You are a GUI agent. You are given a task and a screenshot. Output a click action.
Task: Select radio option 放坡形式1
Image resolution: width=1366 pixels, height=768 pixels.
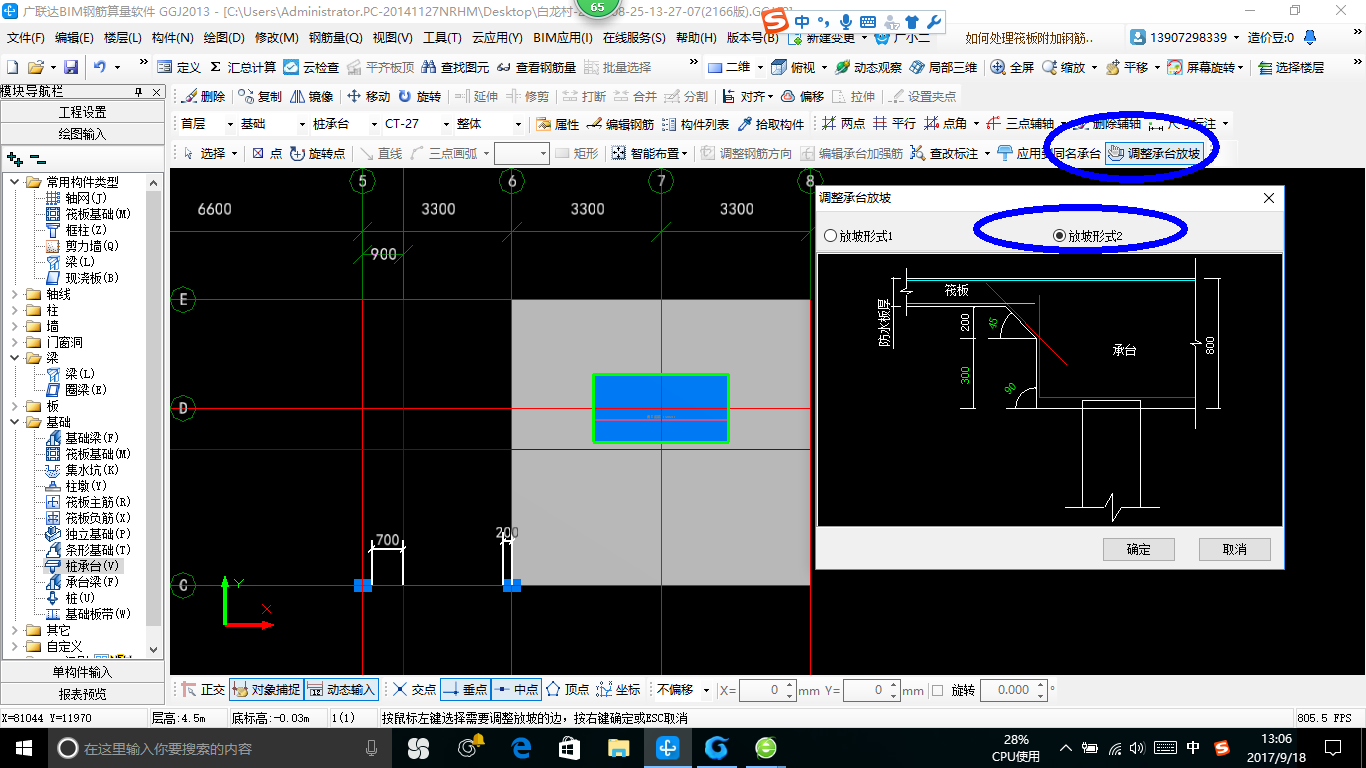pyautogui.click(x=858, y=236)
